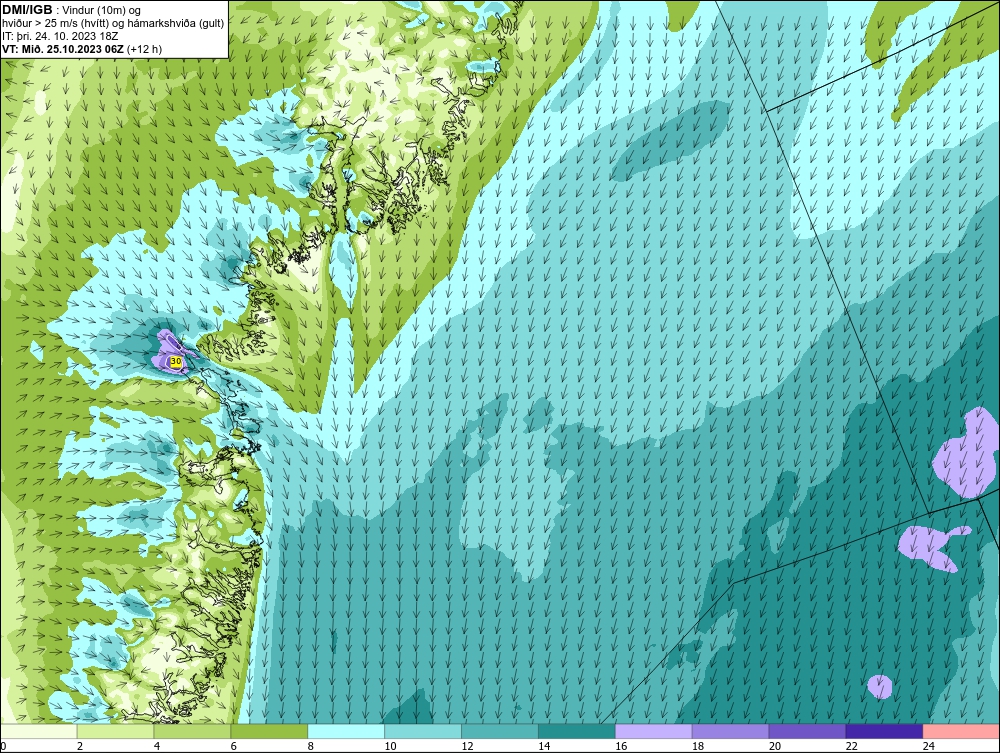1000x753 pixels.
Task: Click the 6–8 m/s green legend swatch
Action: 269,731
